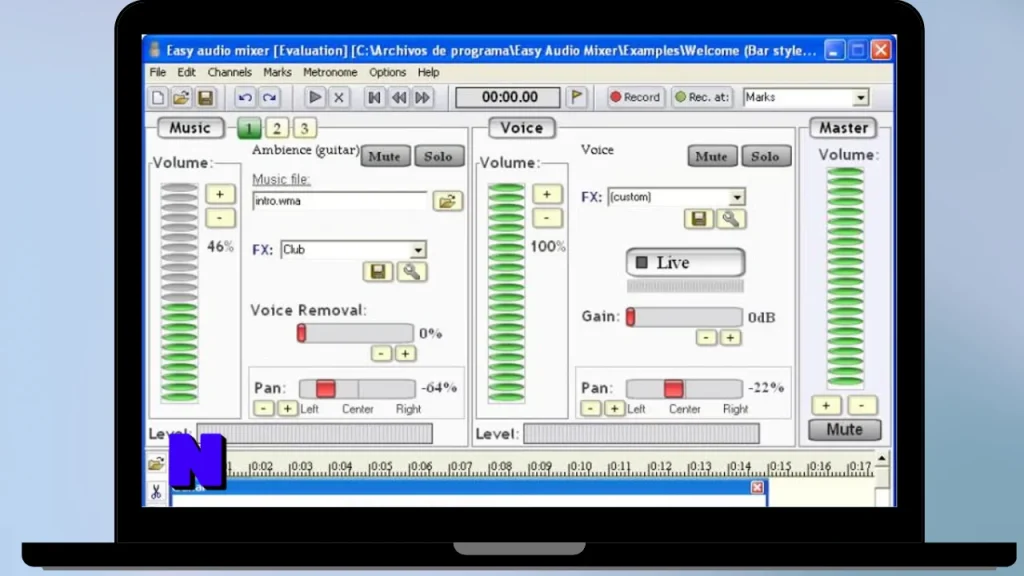Increase Voice Gain with the plus button
This screenshot has height=576, width=1024.
click(x=730, y=338)
